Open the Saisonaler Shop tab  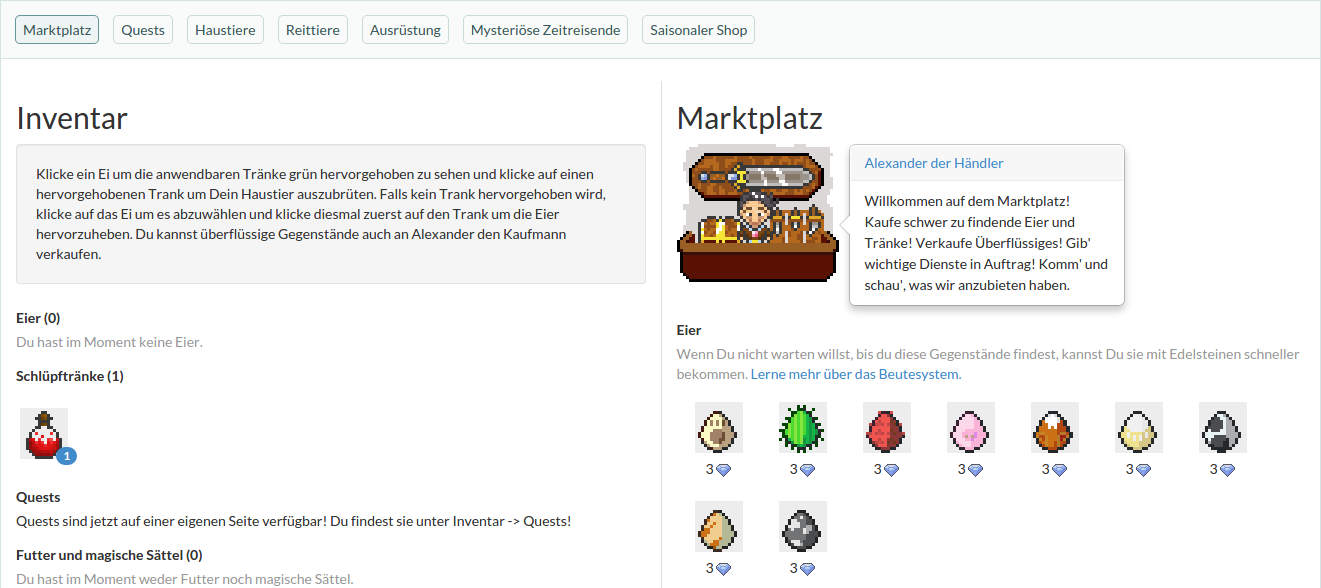(698, 30)
